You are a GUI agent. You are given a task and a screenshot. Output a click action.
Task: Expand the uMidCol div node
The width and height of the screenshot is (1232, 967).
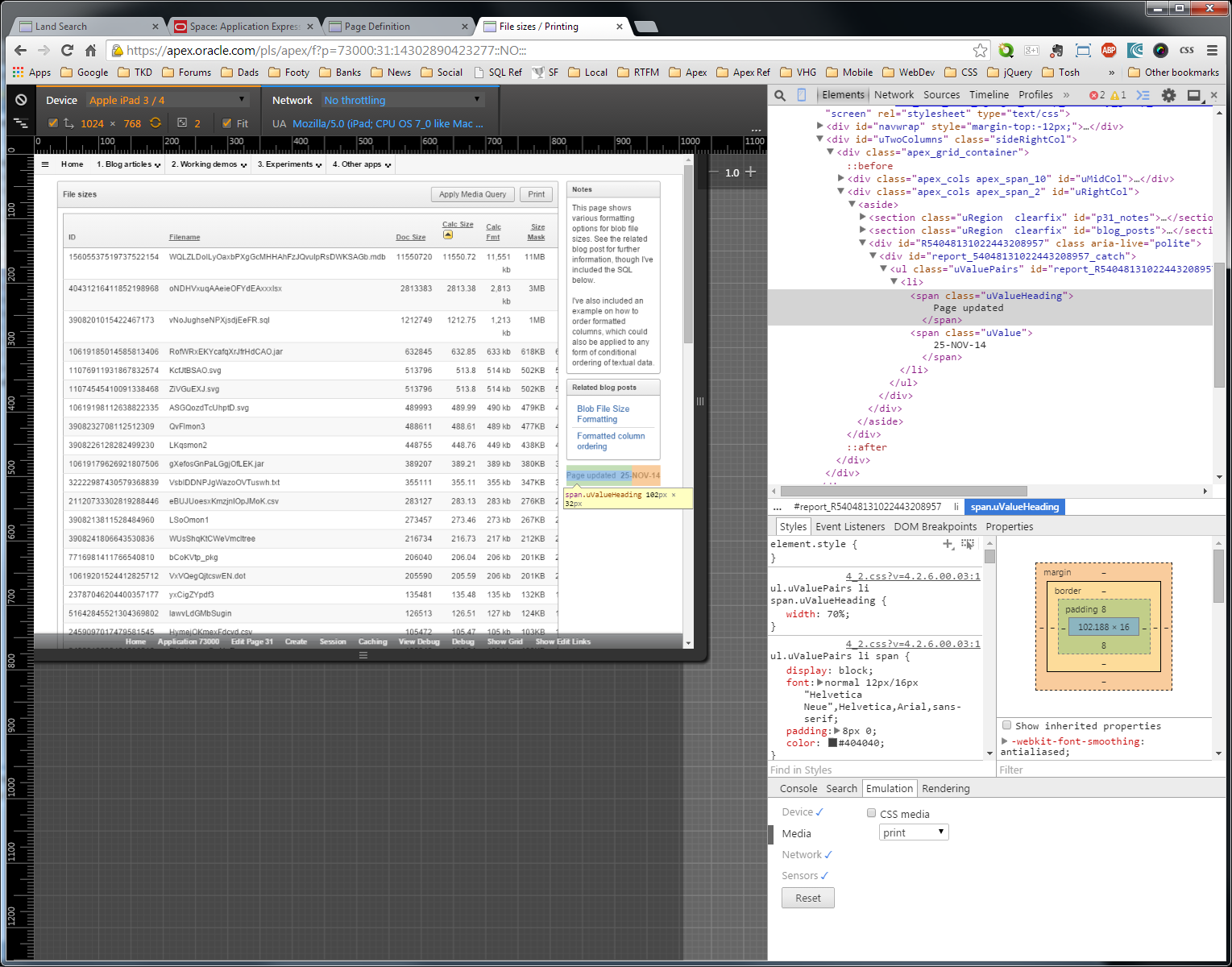point(840,178)
